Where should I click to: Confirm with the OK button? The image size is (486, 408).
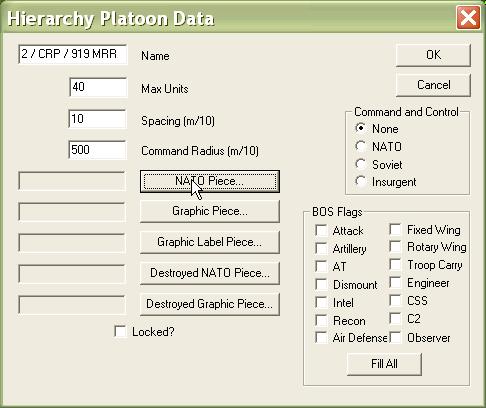point(433,55)
